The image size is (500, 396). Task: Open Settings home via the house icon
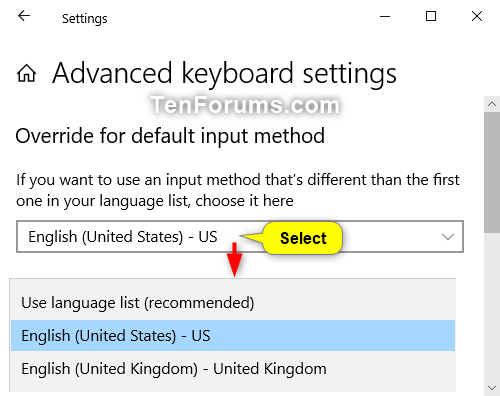point(26,73)
